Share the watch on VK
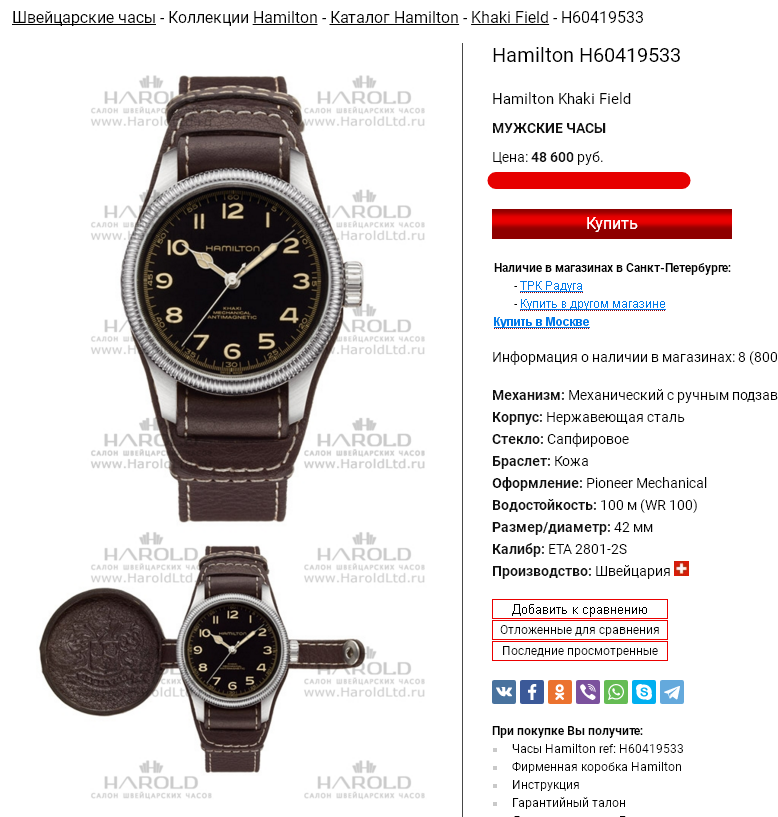The width and height of the screenshot is (778, 817). (504, 692)
